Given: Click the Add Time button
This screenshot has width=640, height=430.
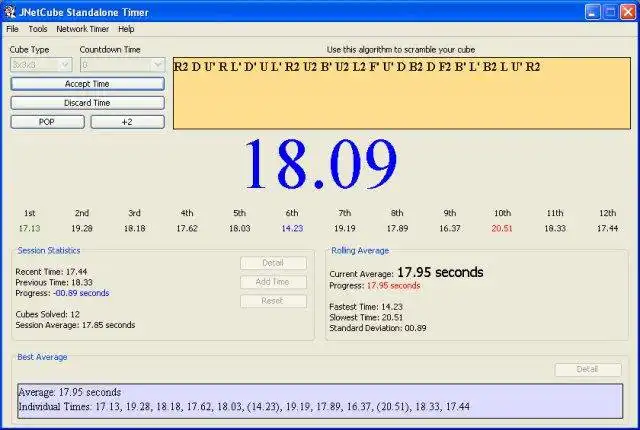Looking at the screenshot, I should pos(273,281).
